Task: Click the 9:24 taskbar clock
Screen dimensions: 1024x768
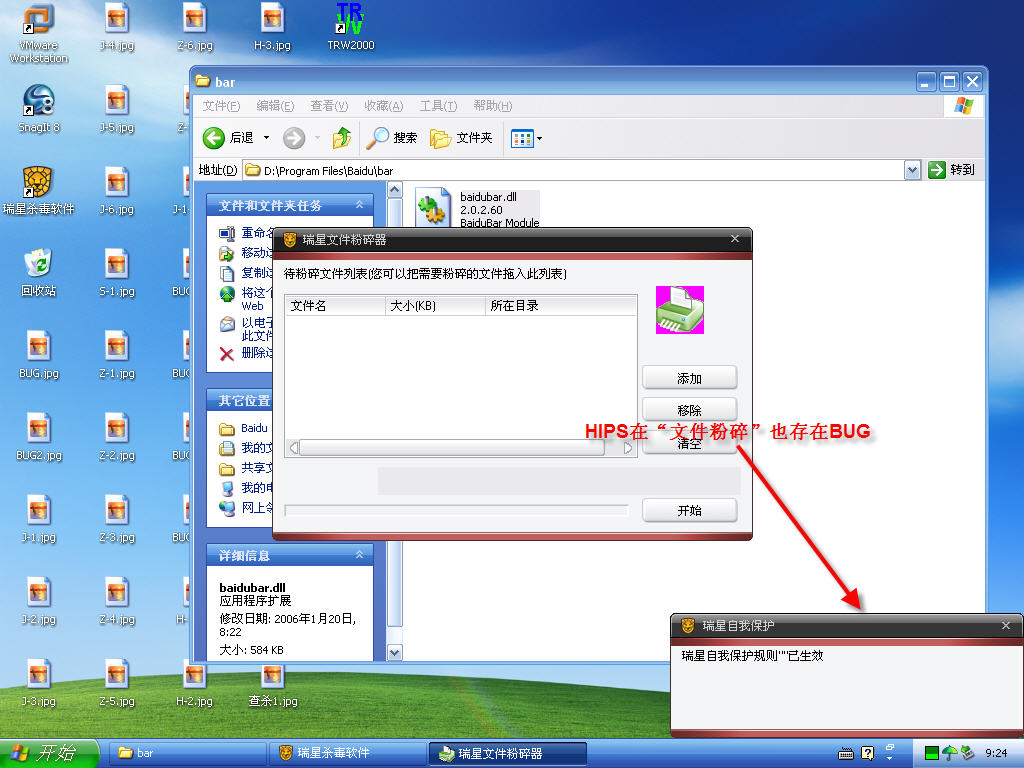Action: (x=996, y=754)
